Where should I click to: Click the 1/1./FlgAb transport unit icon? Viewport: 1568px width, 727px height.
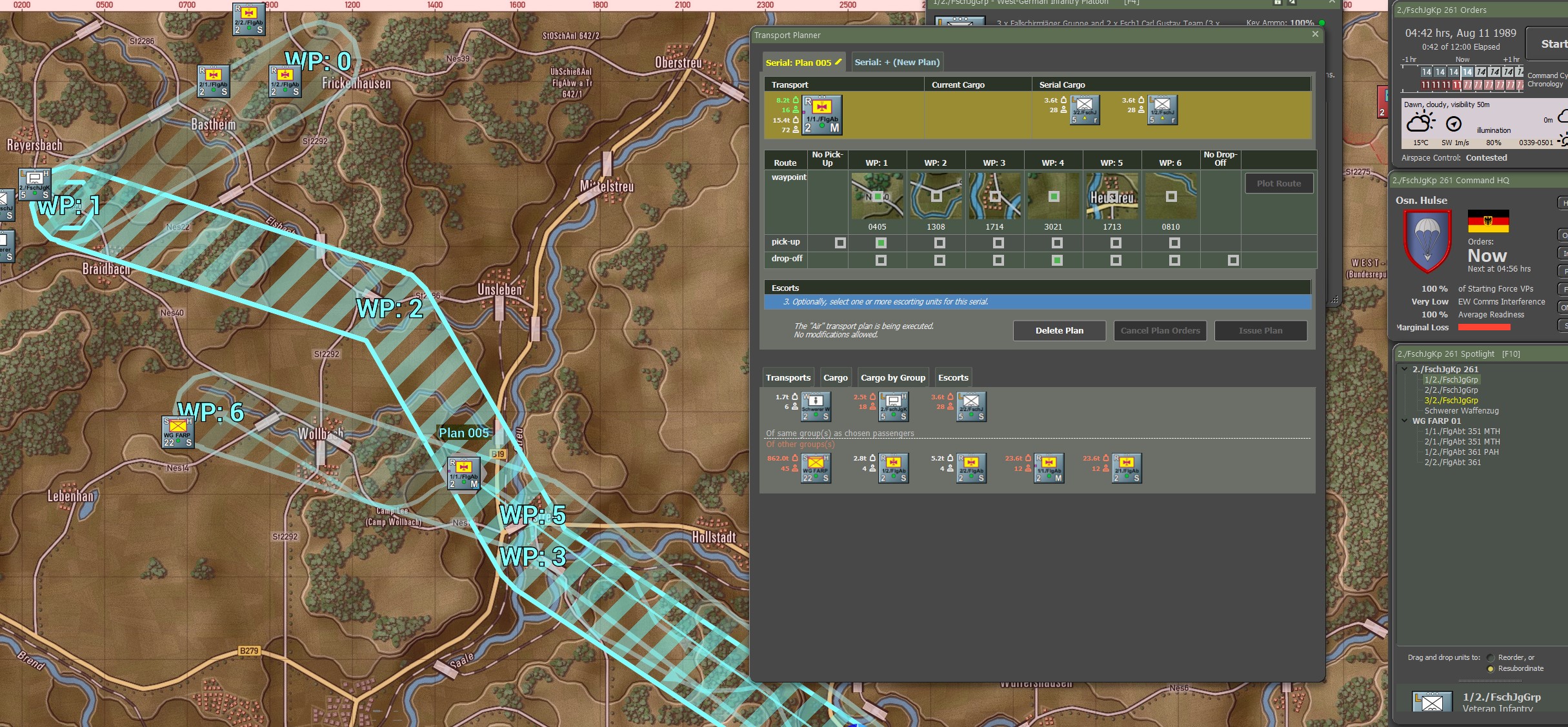(x=822, y=115)
